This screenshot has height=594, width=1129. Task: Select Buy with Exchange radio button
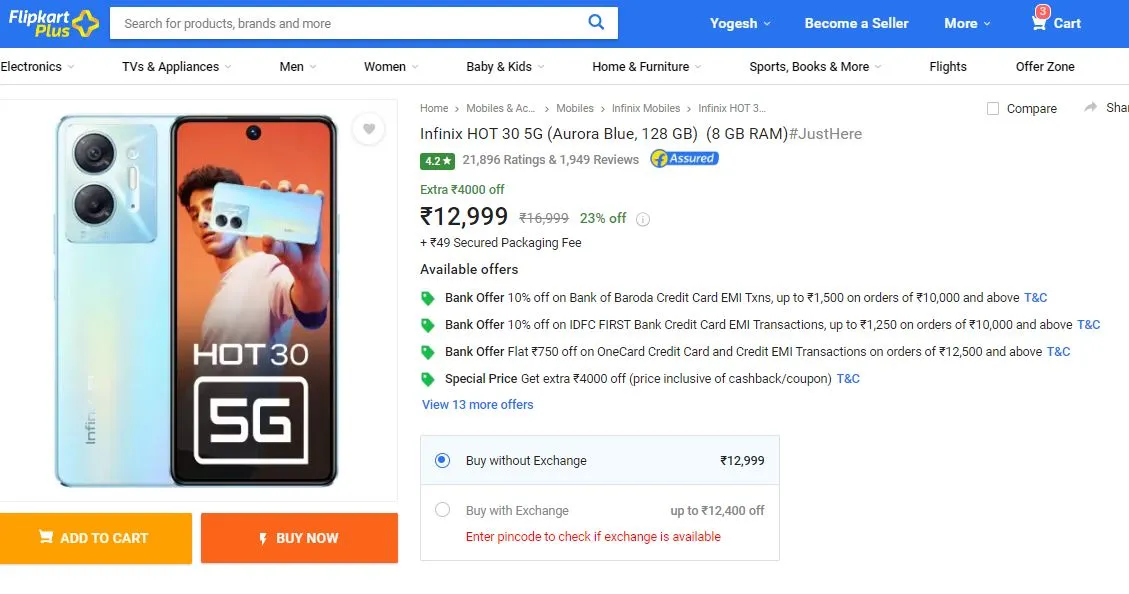443,510
